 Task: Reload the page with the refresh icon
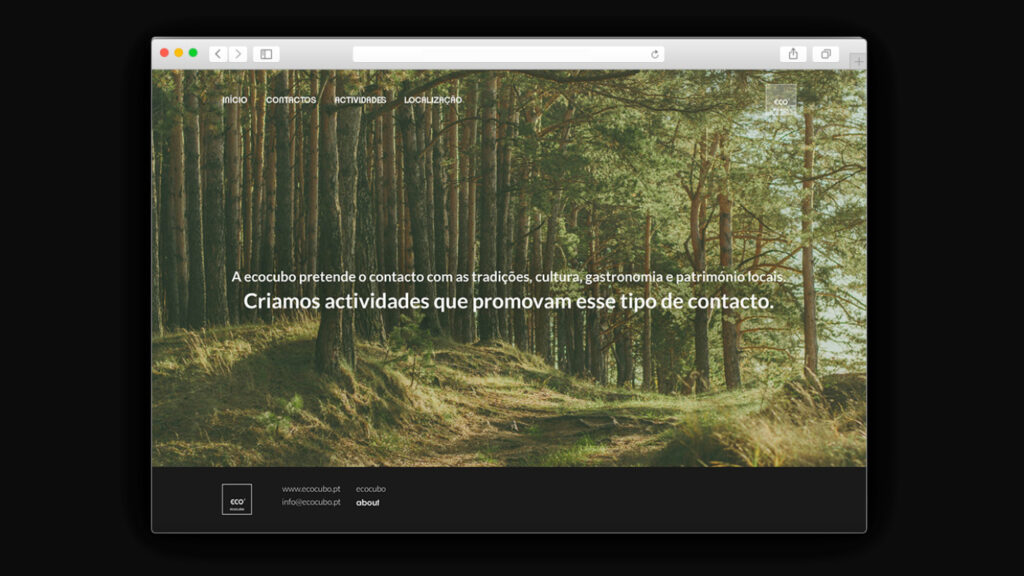(654, 54)
